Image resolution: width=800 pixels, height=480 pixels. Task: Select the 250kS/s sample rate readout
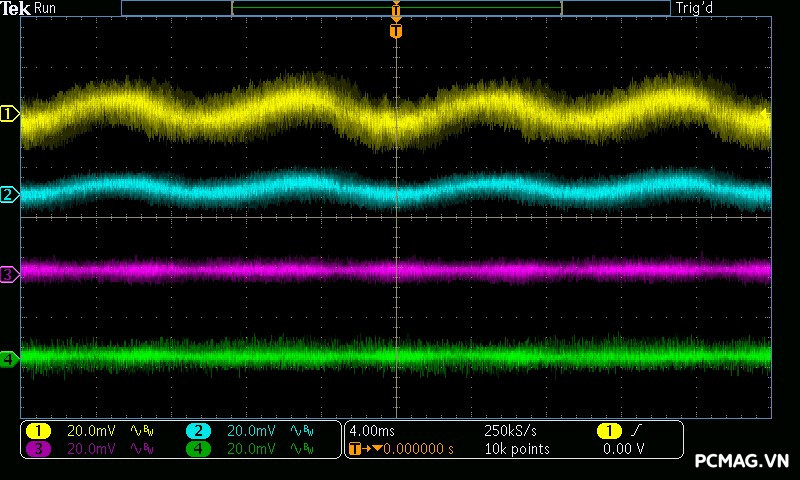(510, 431)
